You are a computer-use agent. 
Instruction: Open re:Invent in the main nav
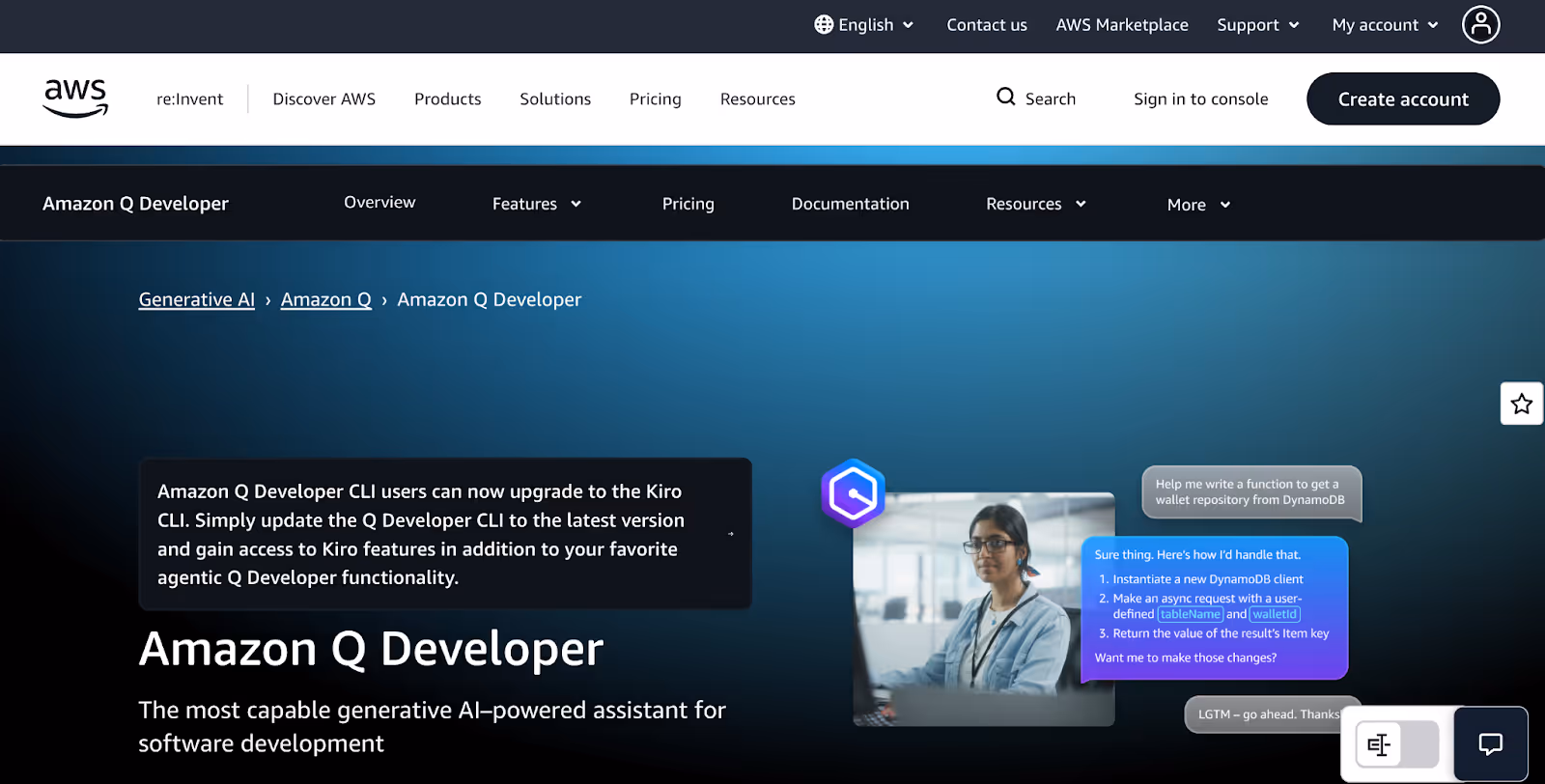click(189, 98)
